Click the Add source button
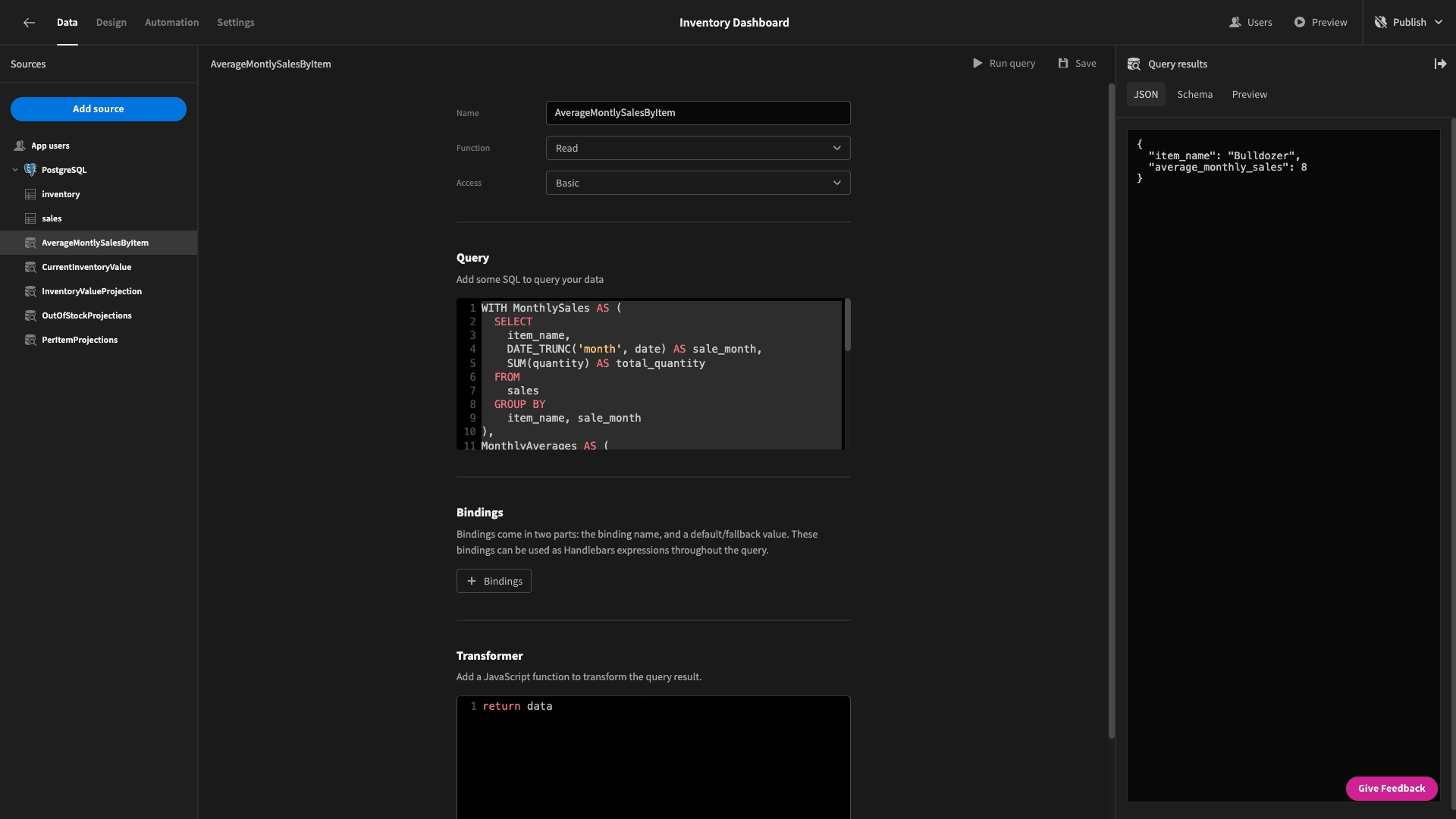The height and width of the screenshot is (819, 1456). 99,109
